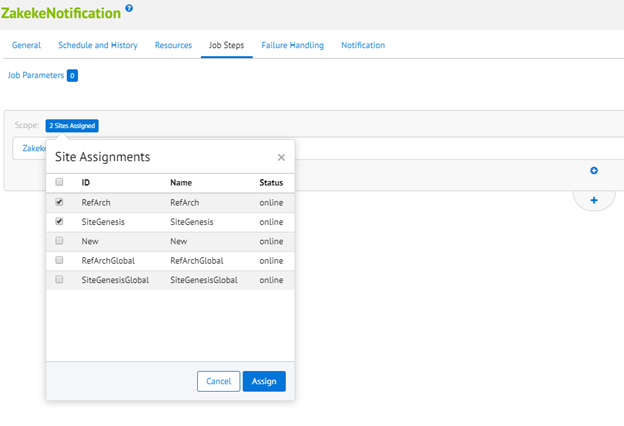Click the New name cell
Screen dimensions: 624x426
pyautogui.click(x=179, y=241)
